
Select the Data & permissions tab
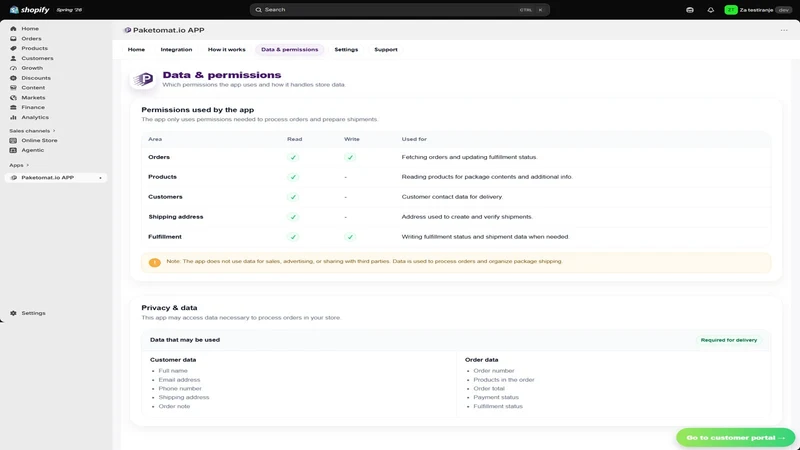tap(290, 49)
